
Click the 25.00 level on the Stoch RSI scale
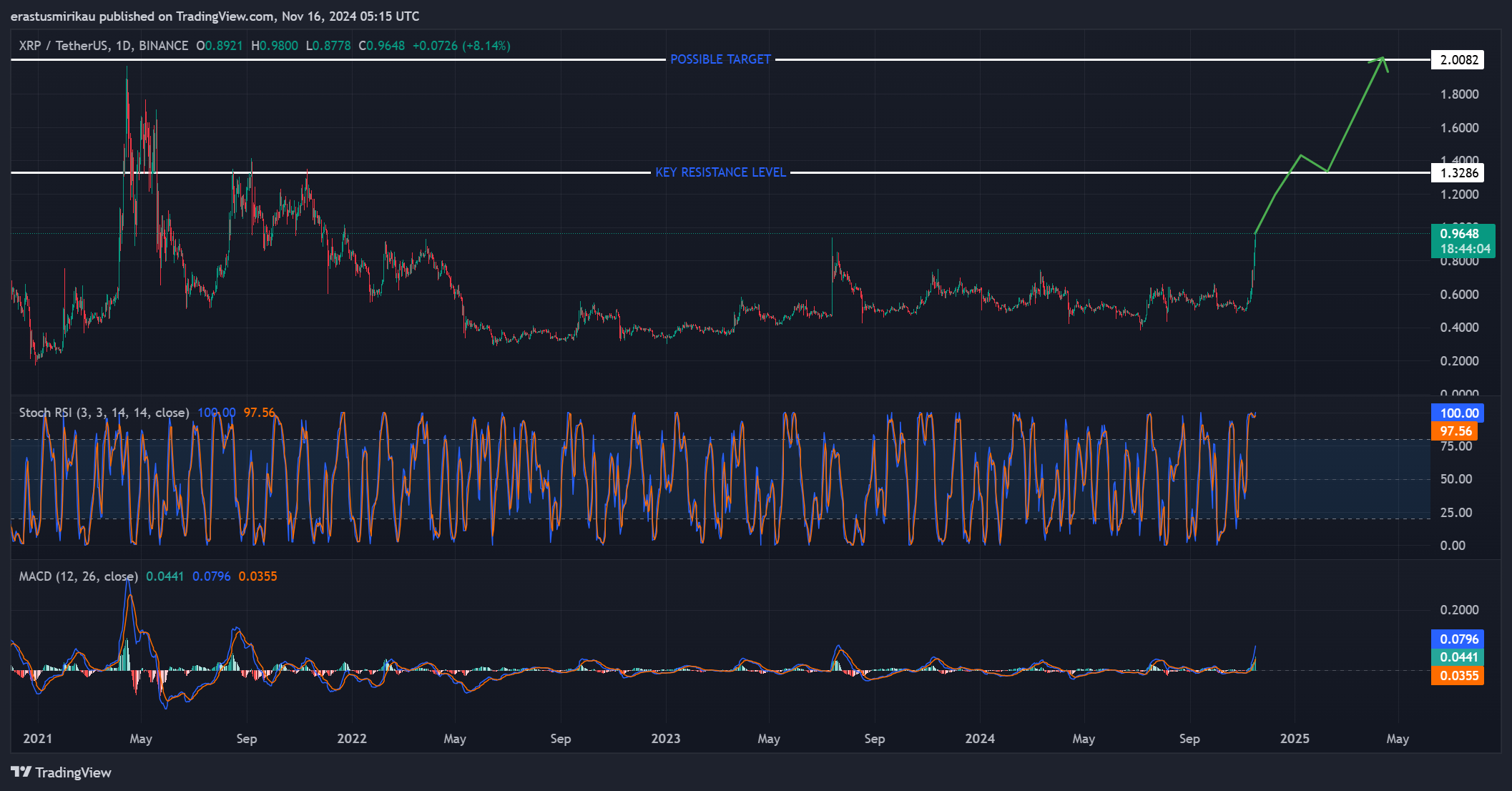1456,513
